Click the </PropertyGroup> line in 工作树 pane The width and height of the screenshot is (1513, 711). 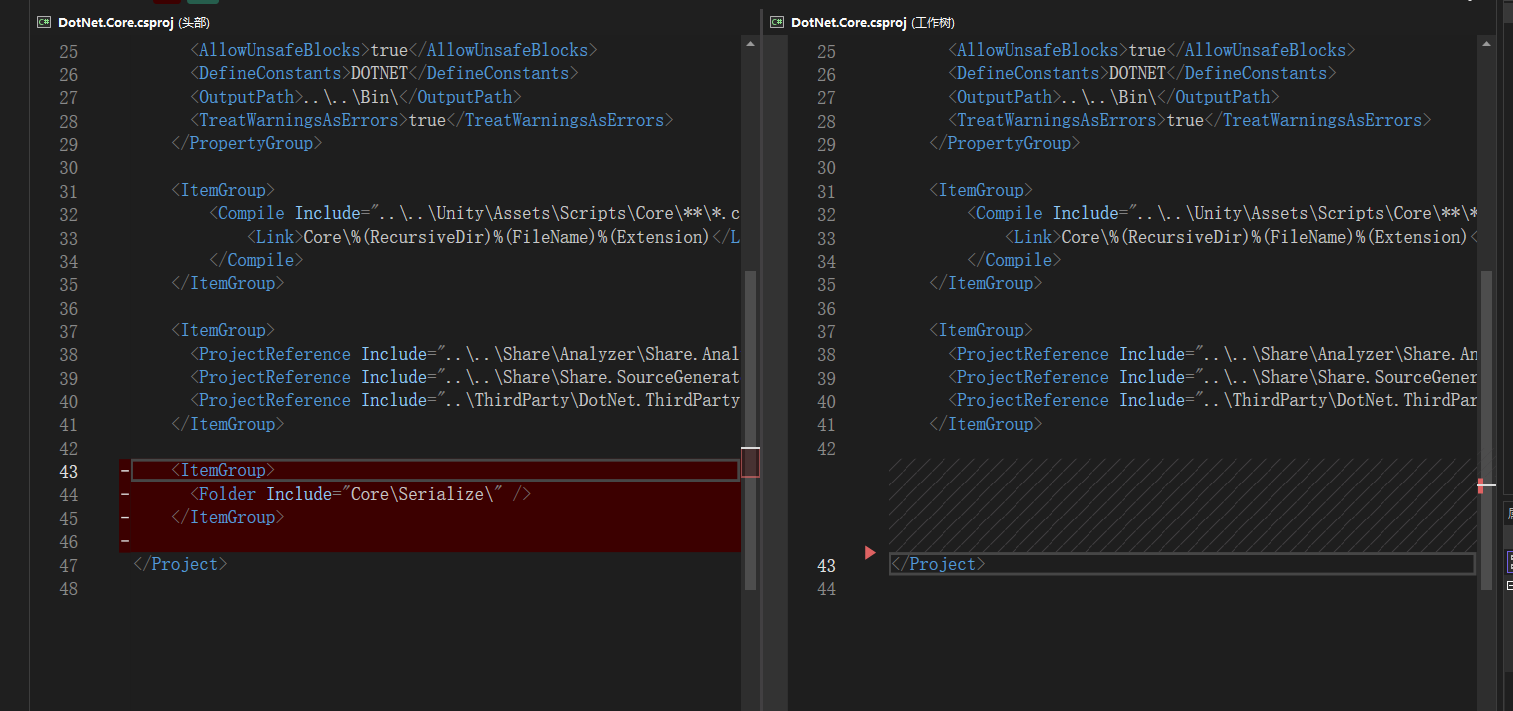pyautogui.click(x=1005, y=143)
